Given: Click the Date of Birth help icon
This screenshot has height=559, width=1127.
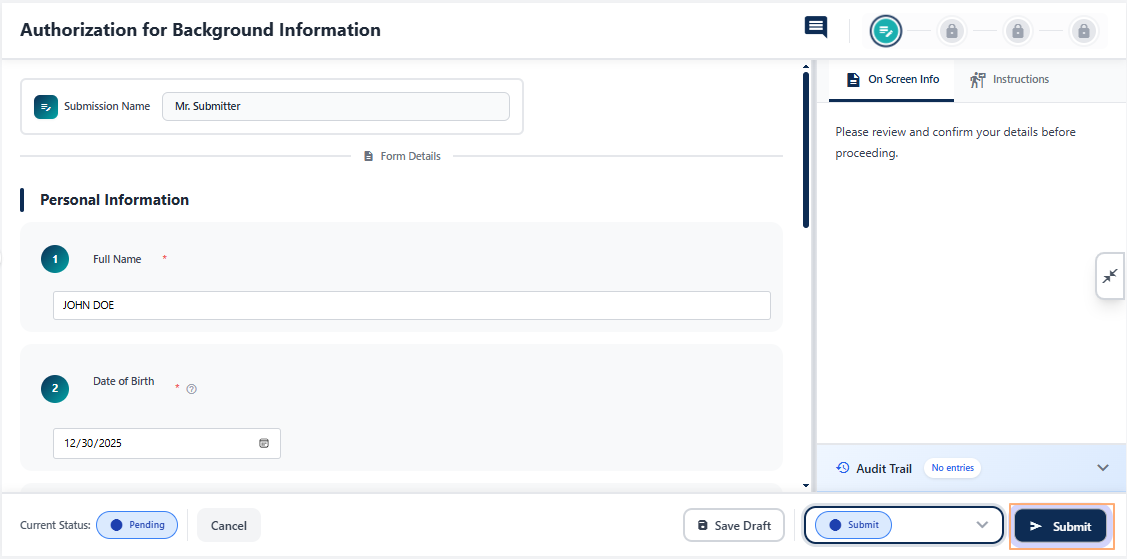Looking at the screenshot, I should pyautogui.click(x=191, y=389).
